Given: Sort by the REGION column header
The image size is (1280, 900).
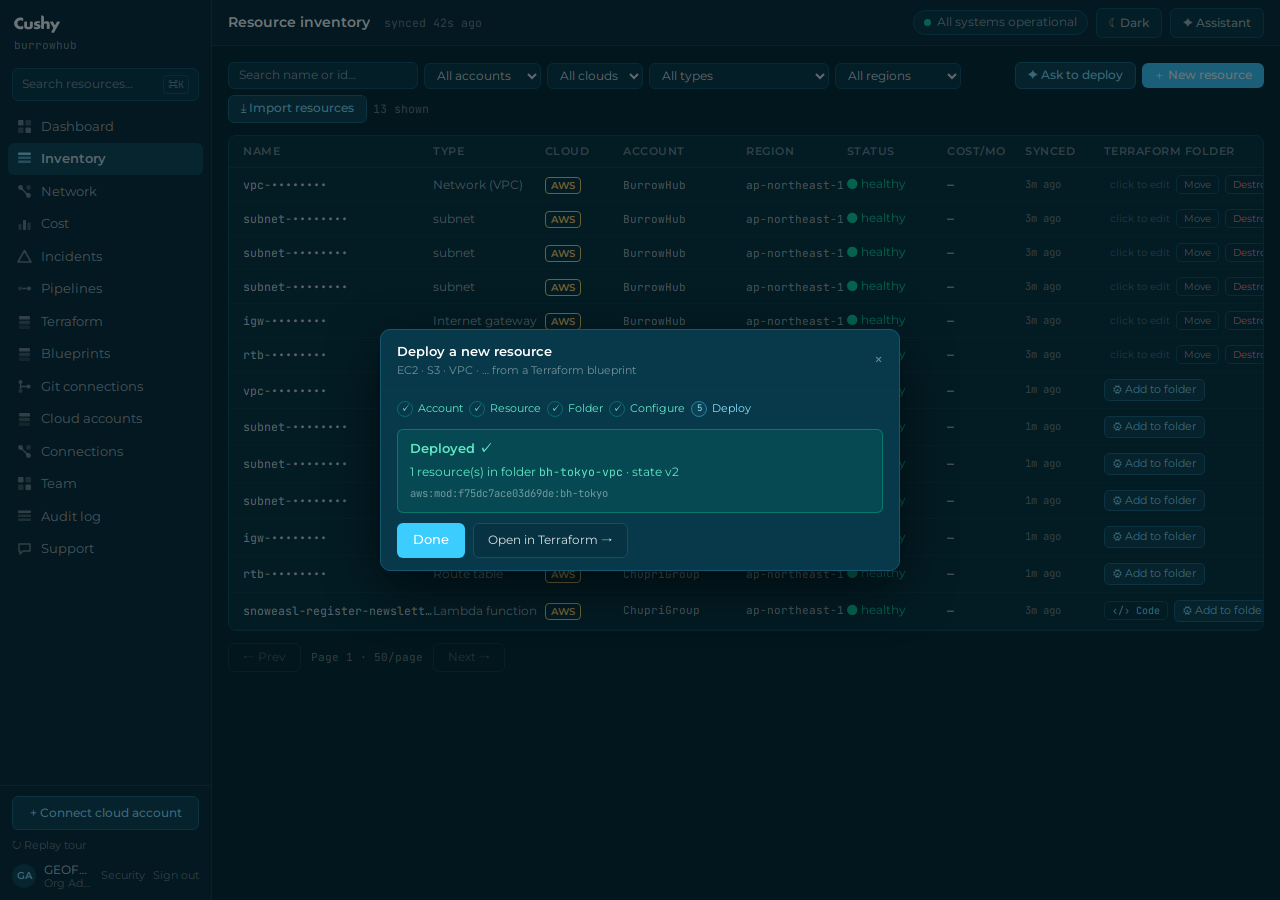Looking at the screenshot, I should tap(770, 151).
